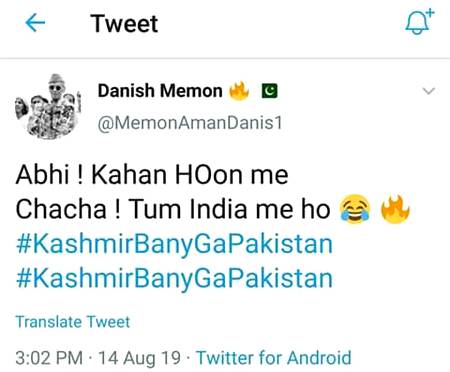Click the Translate Tweet link

[73, 322]
